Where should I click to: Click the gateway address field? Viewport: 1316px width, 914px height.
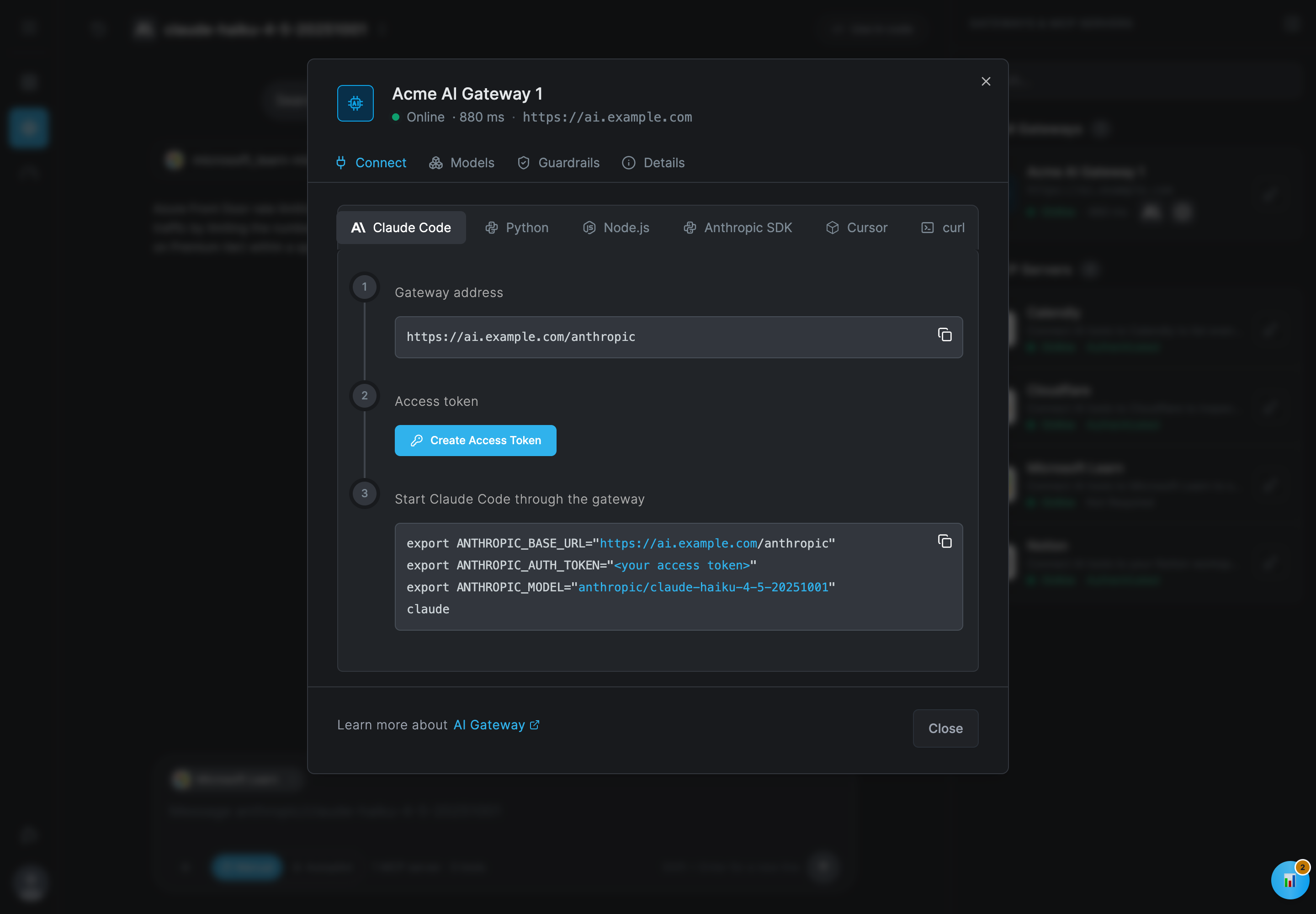[x=679, y=337]
